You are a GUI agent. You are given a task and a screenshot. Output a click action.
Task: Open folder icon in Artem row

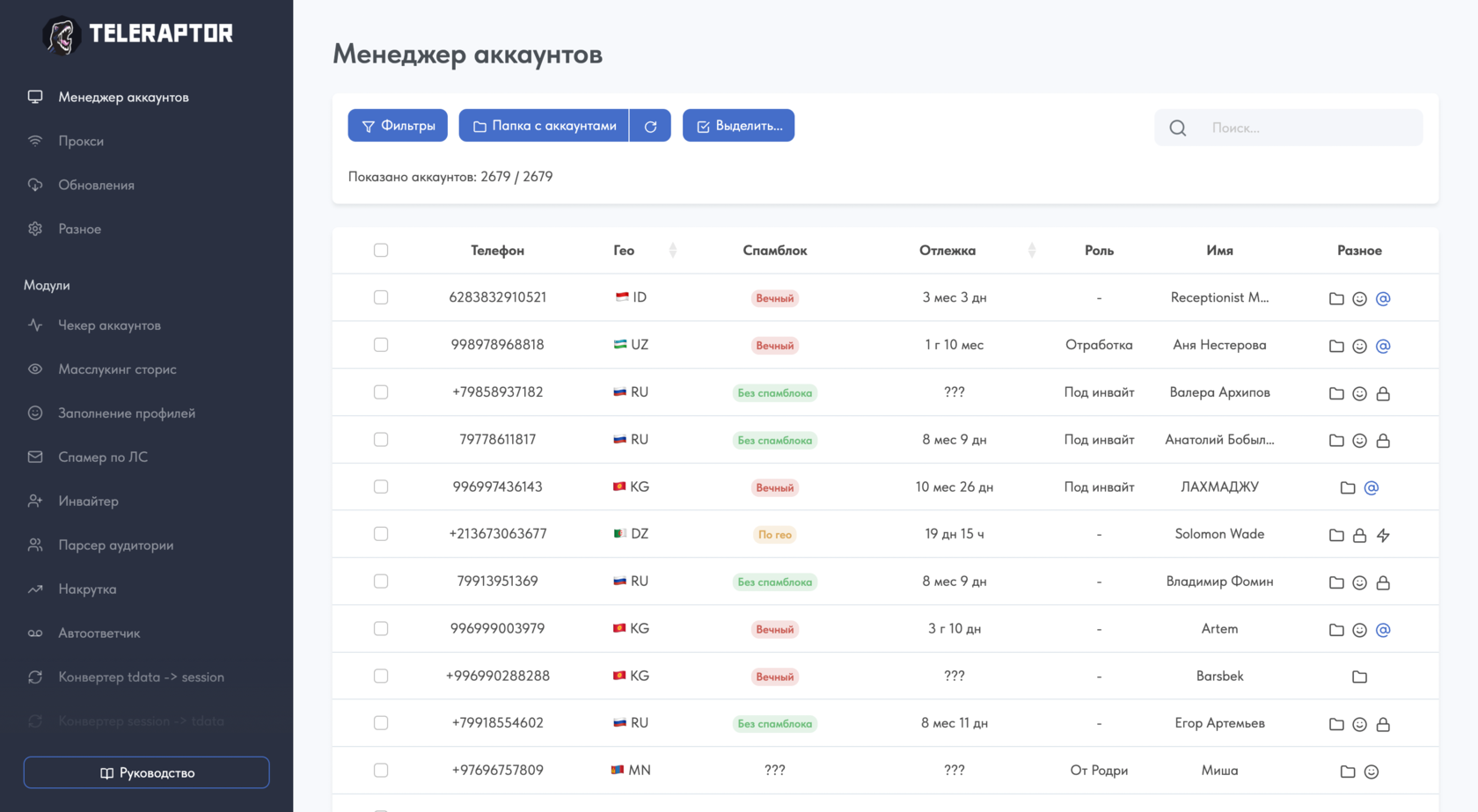(x=1336, y=630)
